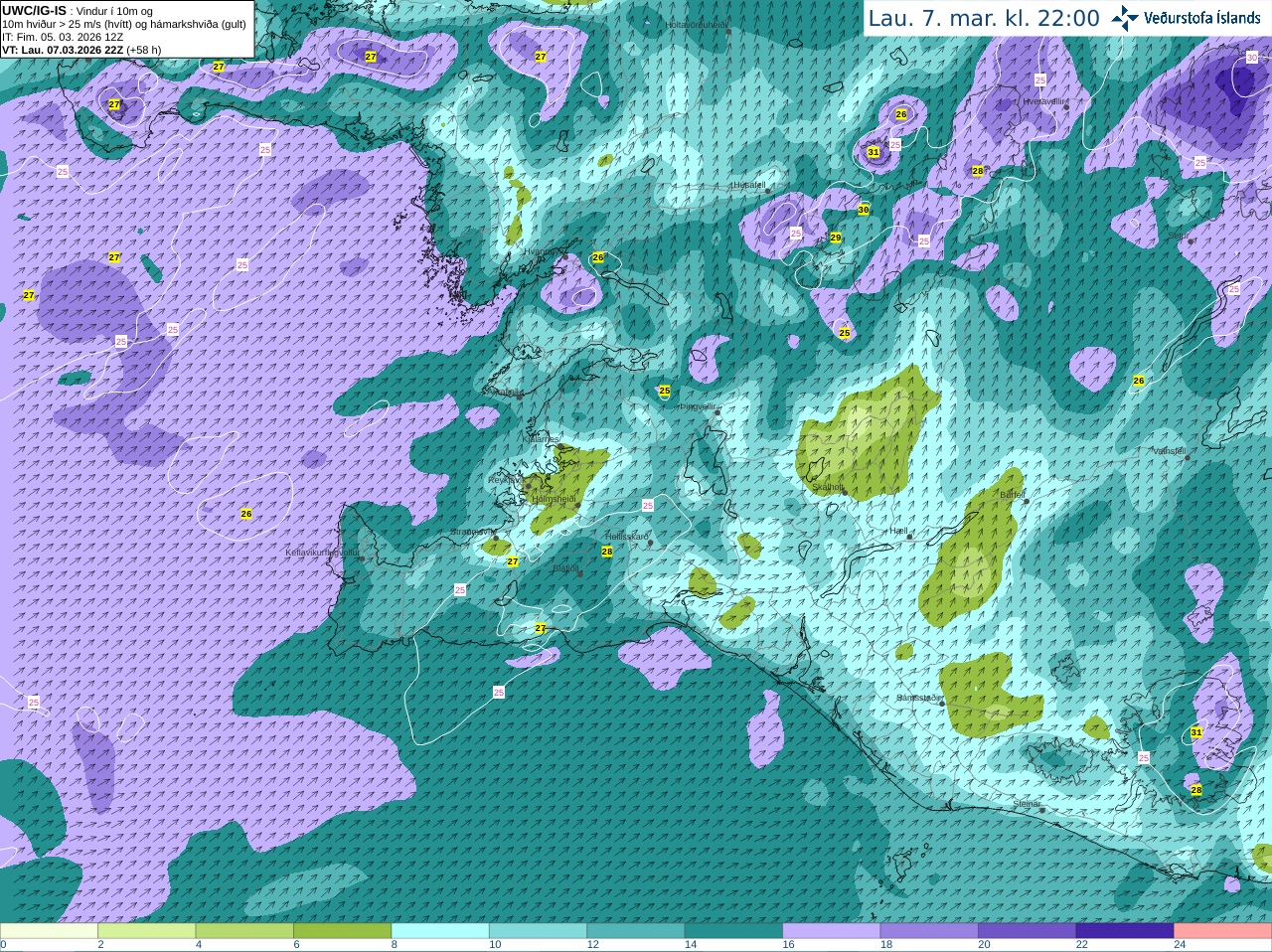Pick the 4–6 m/s legend color
Image resolution: width=1272 pixels, height=952 pixels.
click(244, 931)
